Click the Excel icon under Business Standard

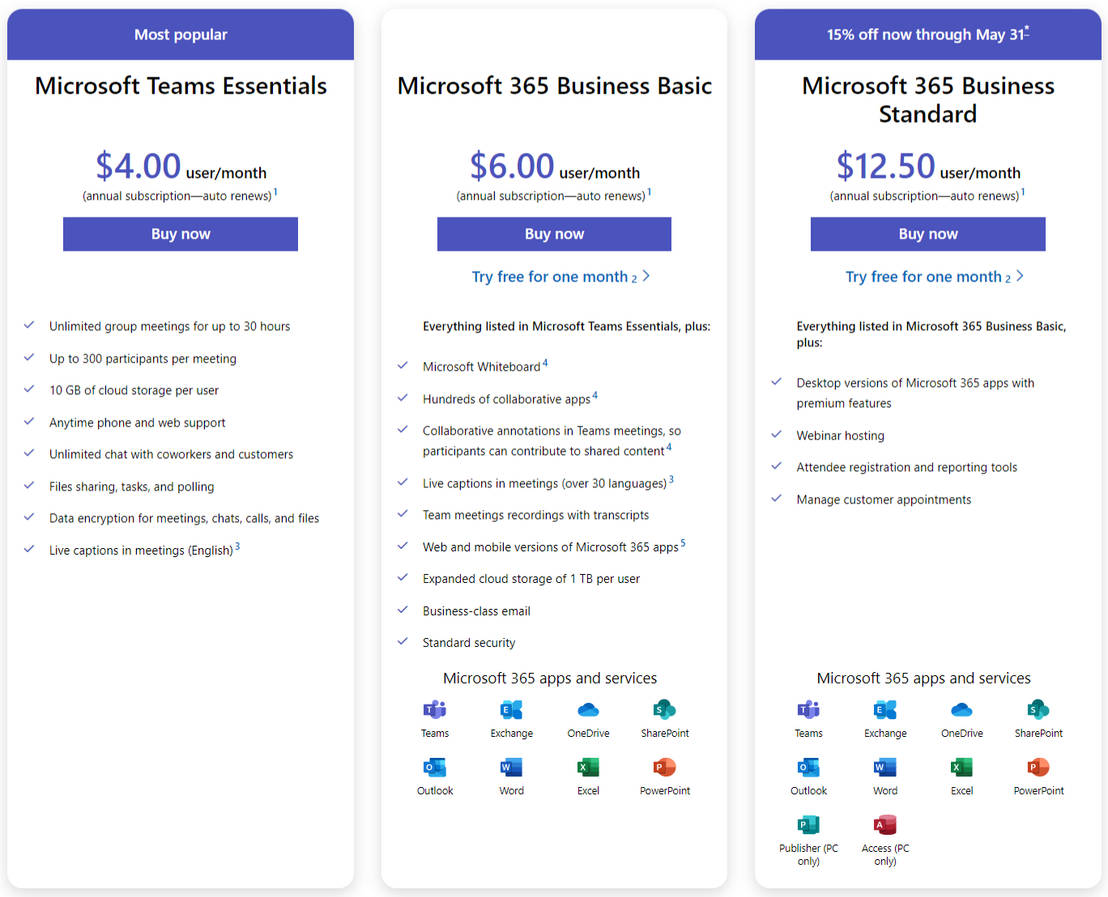pos(961,768)
